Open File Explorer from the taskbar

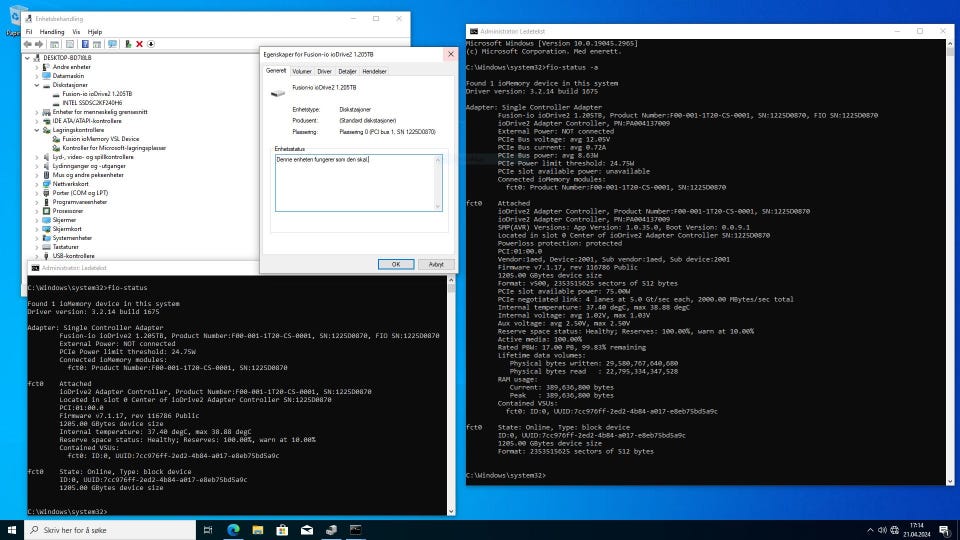[x=259, y=529]
